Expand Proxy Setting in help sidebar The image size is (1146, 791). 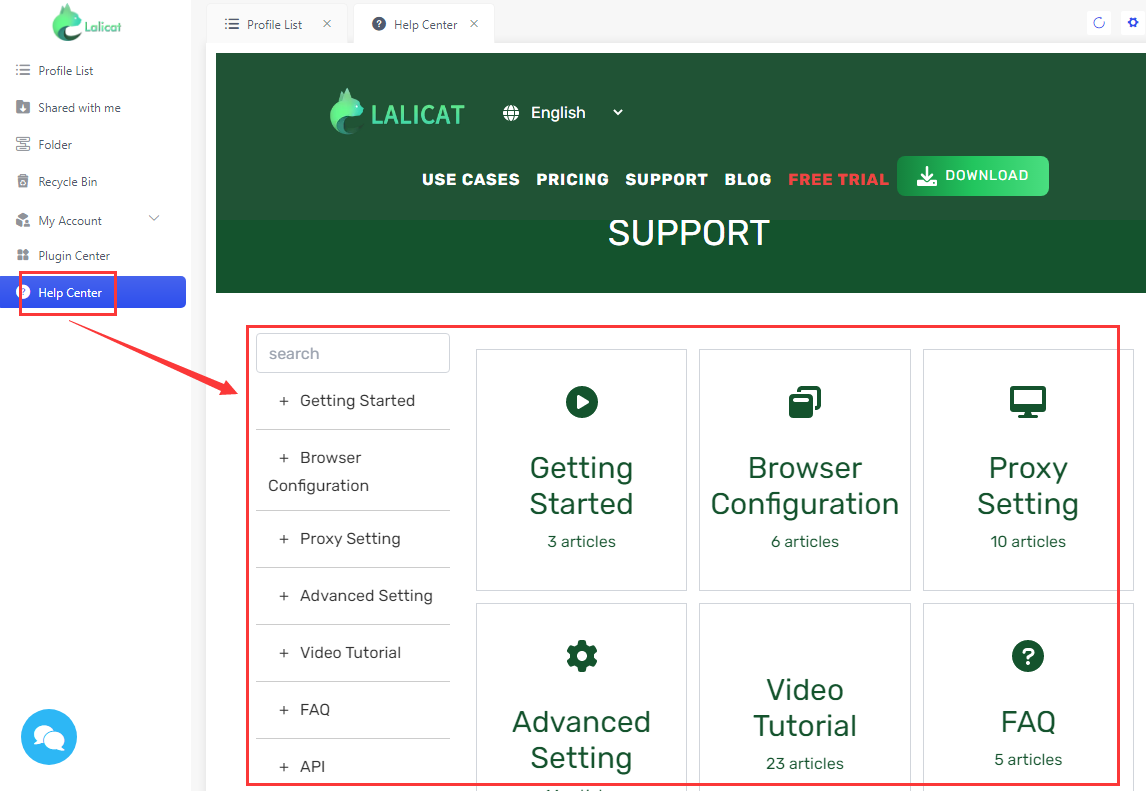click(284, 539)
